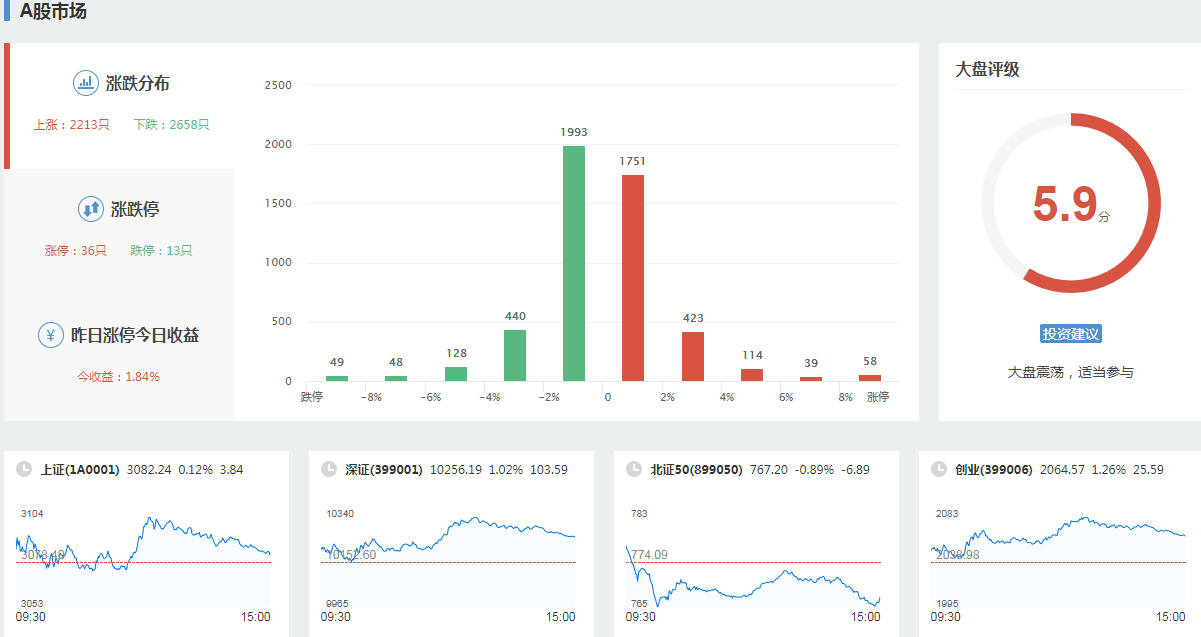The width and height of the screenshot is (1201, 637).
Task: Click the 昨日涨停今日收益 yen icon
Action: [51, 335]
